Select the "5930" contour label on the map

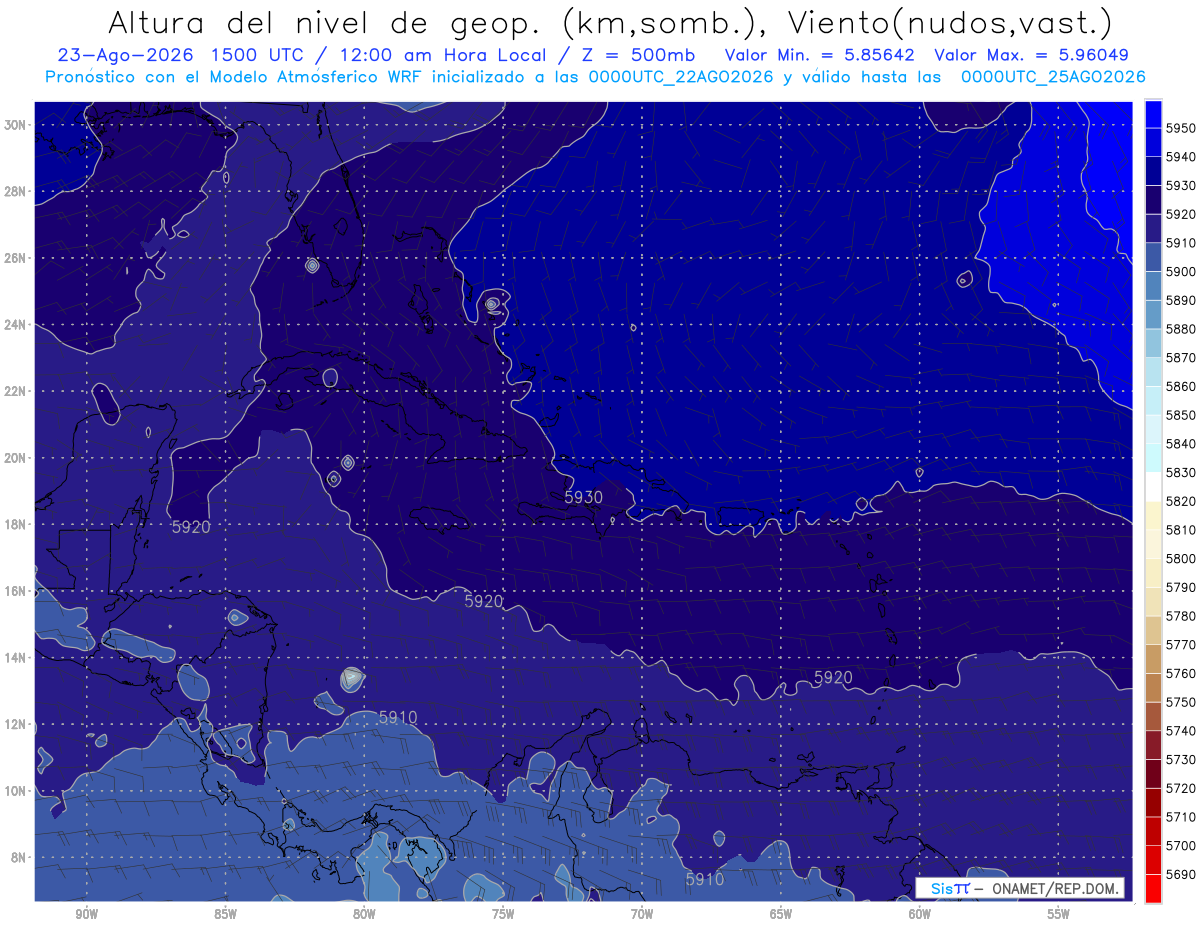pos(583,497)
